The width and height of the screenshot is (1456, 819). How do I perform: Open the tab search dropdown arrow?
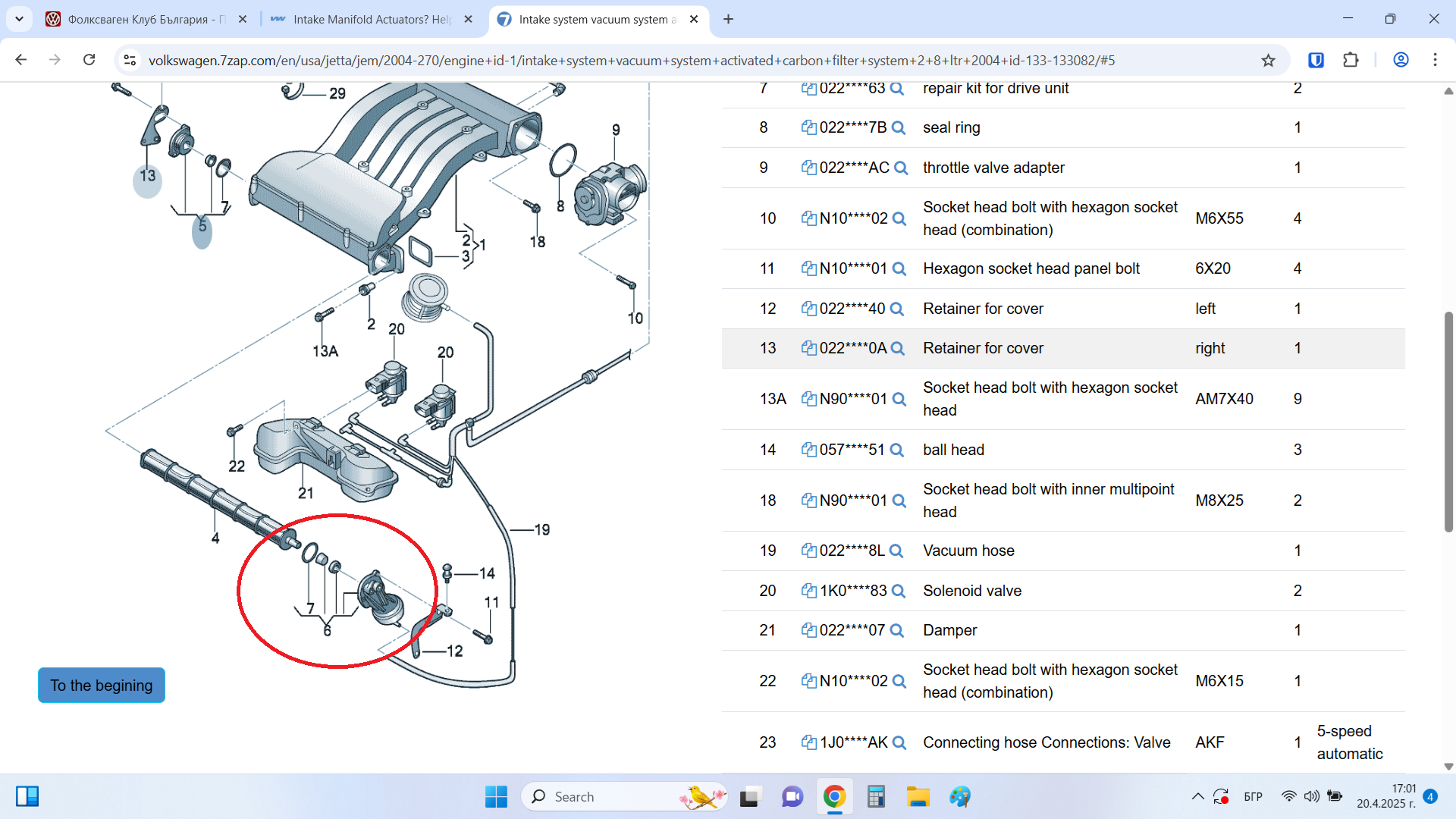point(19,19)
